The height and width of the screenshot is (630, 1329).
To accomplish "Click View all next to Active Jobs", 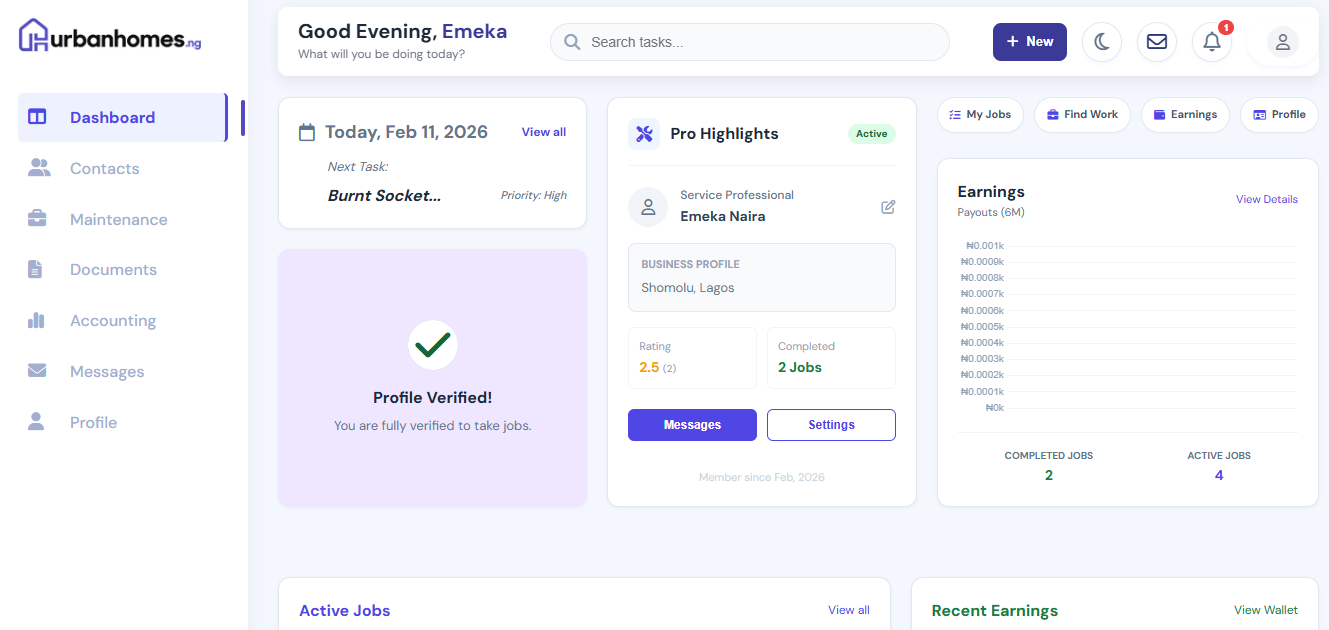I will [848, 609].
